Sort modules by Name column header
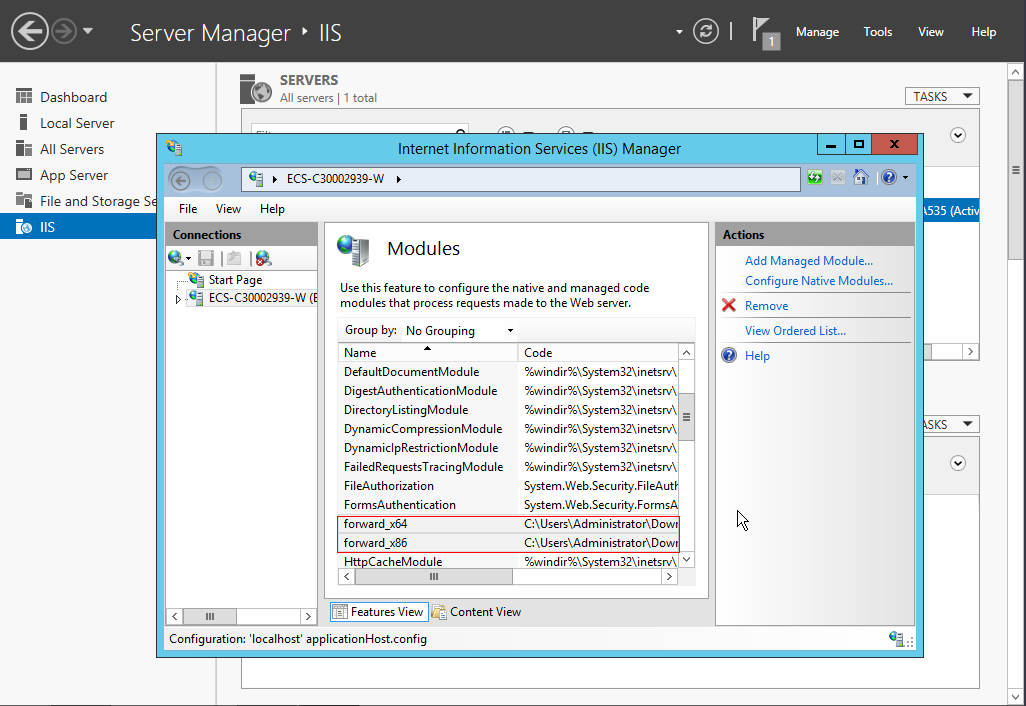This screenshot has width=1026, height=706. 428,353
